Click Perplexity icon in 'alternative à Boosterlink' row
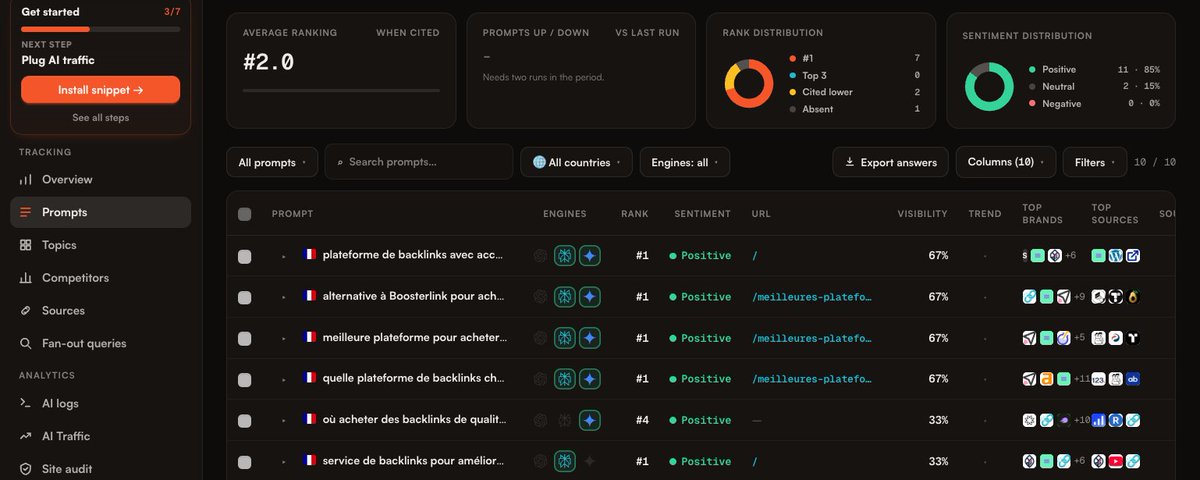 tap(565, 297)
